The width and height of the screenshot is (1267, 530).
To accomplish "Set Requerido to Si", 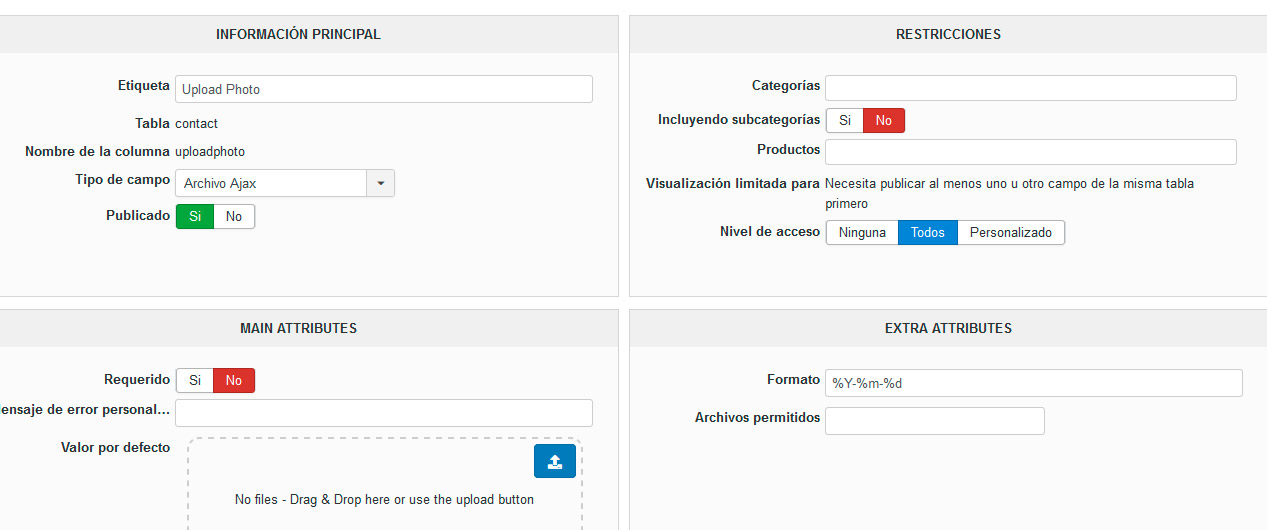I will click(195, 380).
